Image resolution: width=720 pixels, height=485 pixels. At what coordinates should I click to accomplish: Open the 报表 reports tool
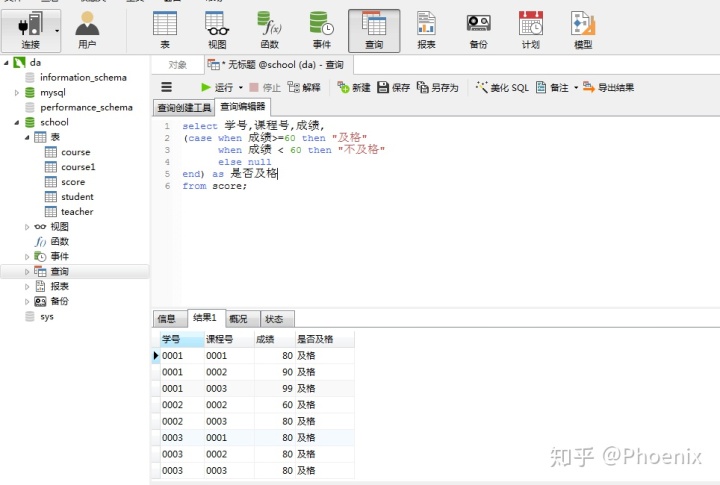426,30
